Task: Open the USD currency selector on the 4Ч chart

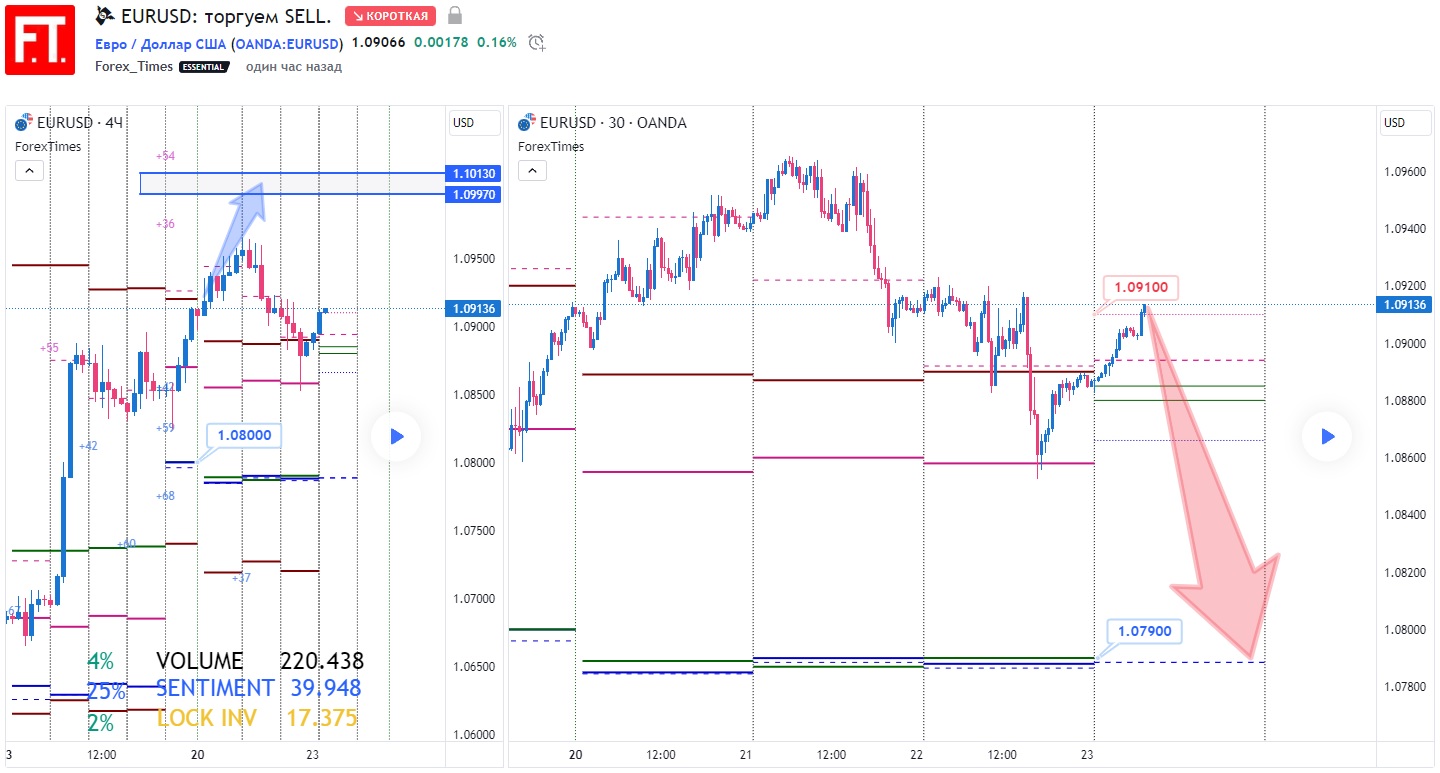Action: pyautogui.click(x=475, y=123)
